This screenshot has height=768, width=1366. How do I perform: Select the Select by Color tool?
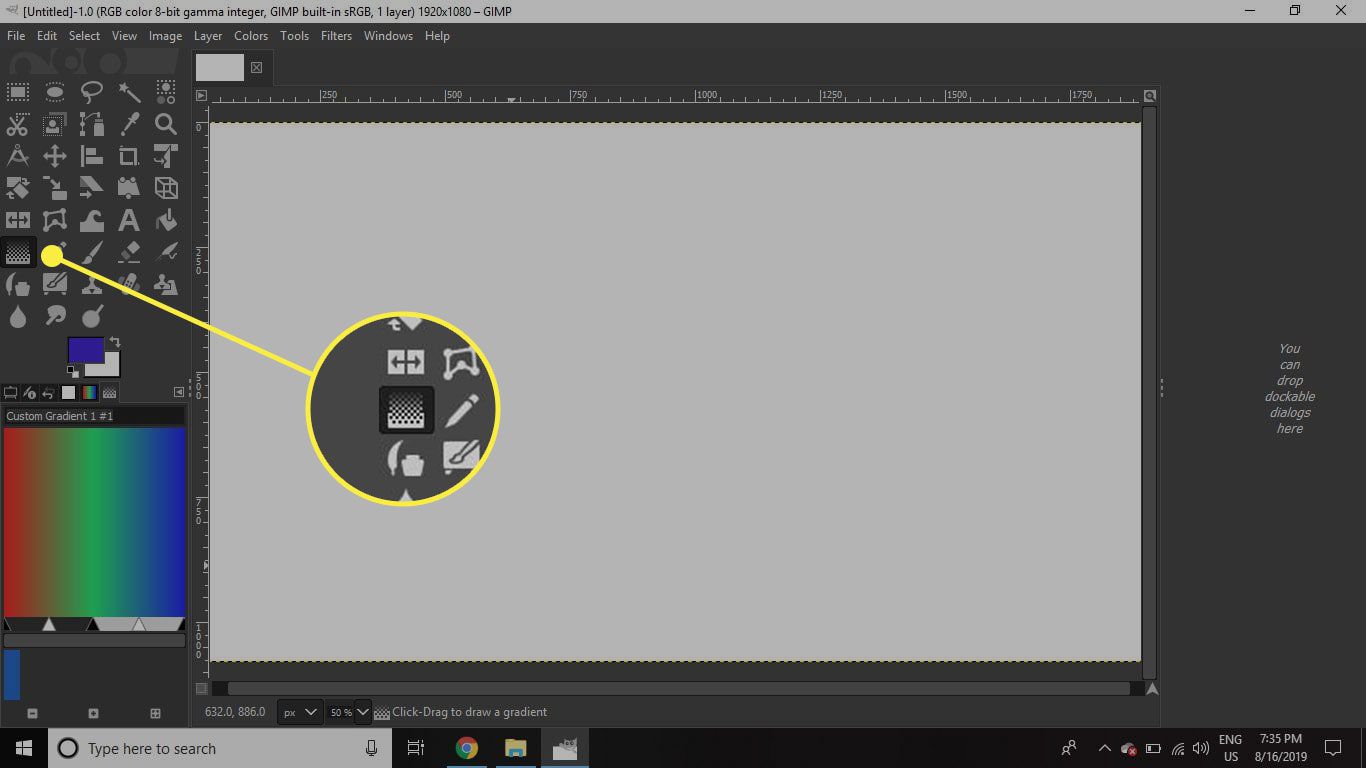click(x=166, y=93)
